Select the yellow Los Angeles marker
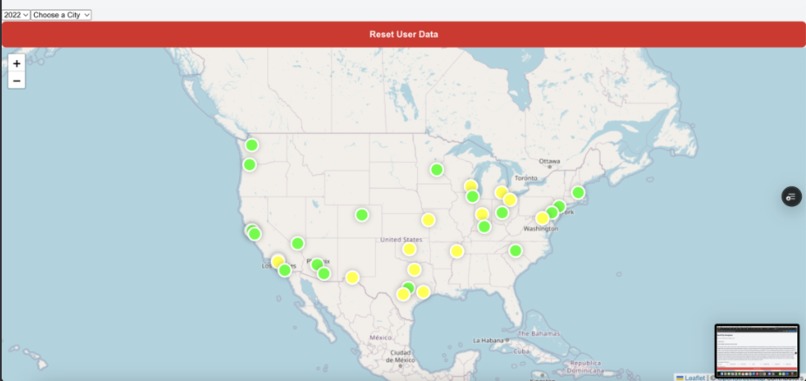Viewport: 806px width, 381px height. pos(278,261)
